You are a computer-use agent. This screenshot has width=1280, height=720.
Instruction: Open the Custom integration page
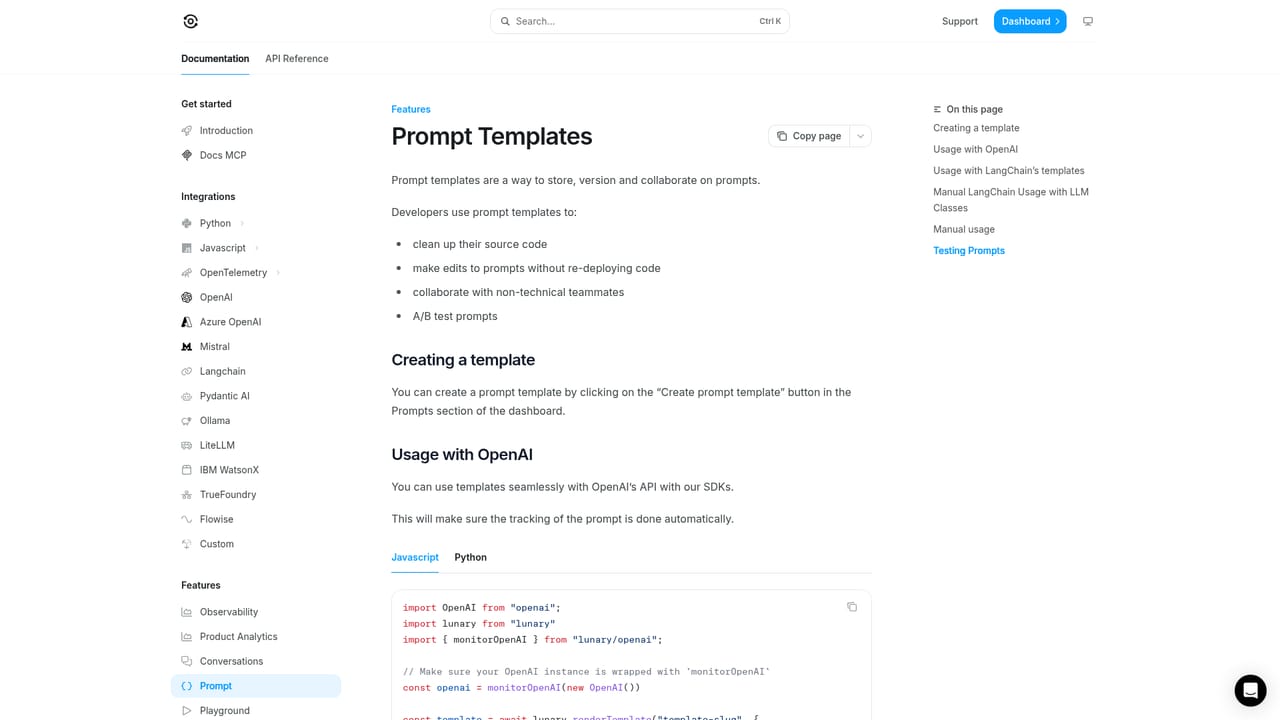256,544
